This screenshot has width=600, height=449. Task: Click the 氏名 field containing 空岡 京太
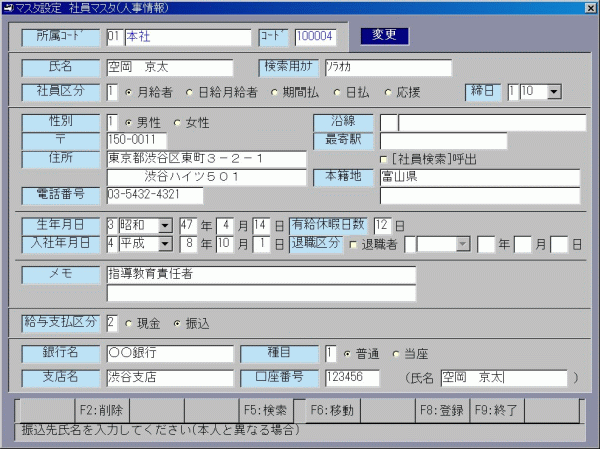pyautogui.click(x=168, y=67)
